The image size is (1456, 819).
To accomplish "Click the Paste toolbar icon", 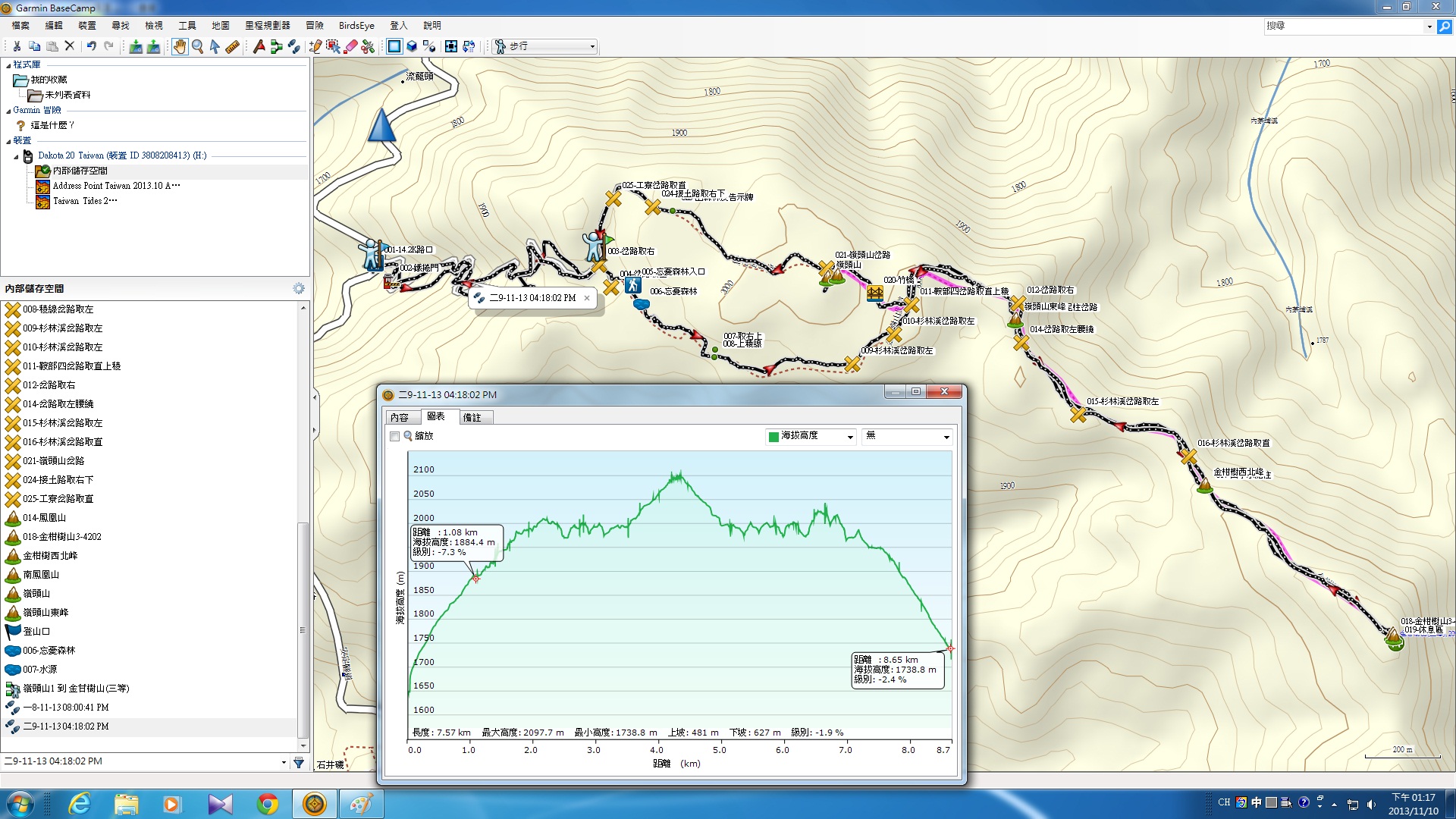I will pos(52,46).
